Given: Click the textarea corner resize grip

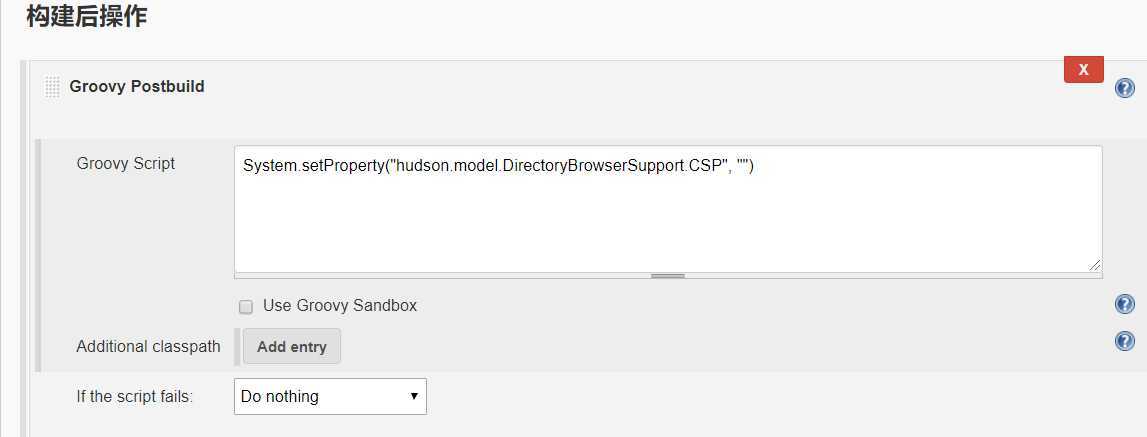Looking at the screenshot, I should pos(1094,265).
